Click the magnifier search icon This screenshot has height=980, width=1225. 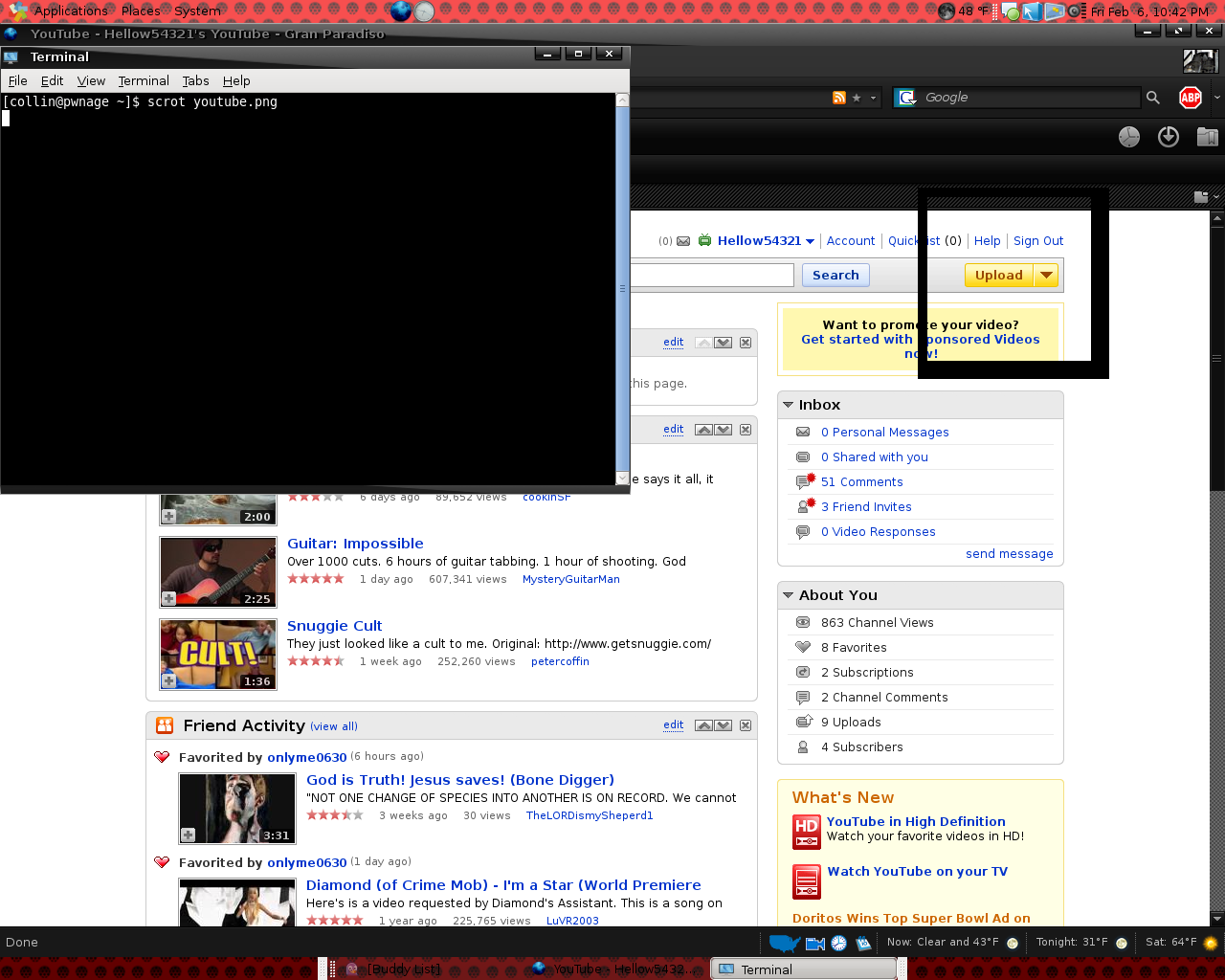pyautogui.click(x=1153, y=98)
